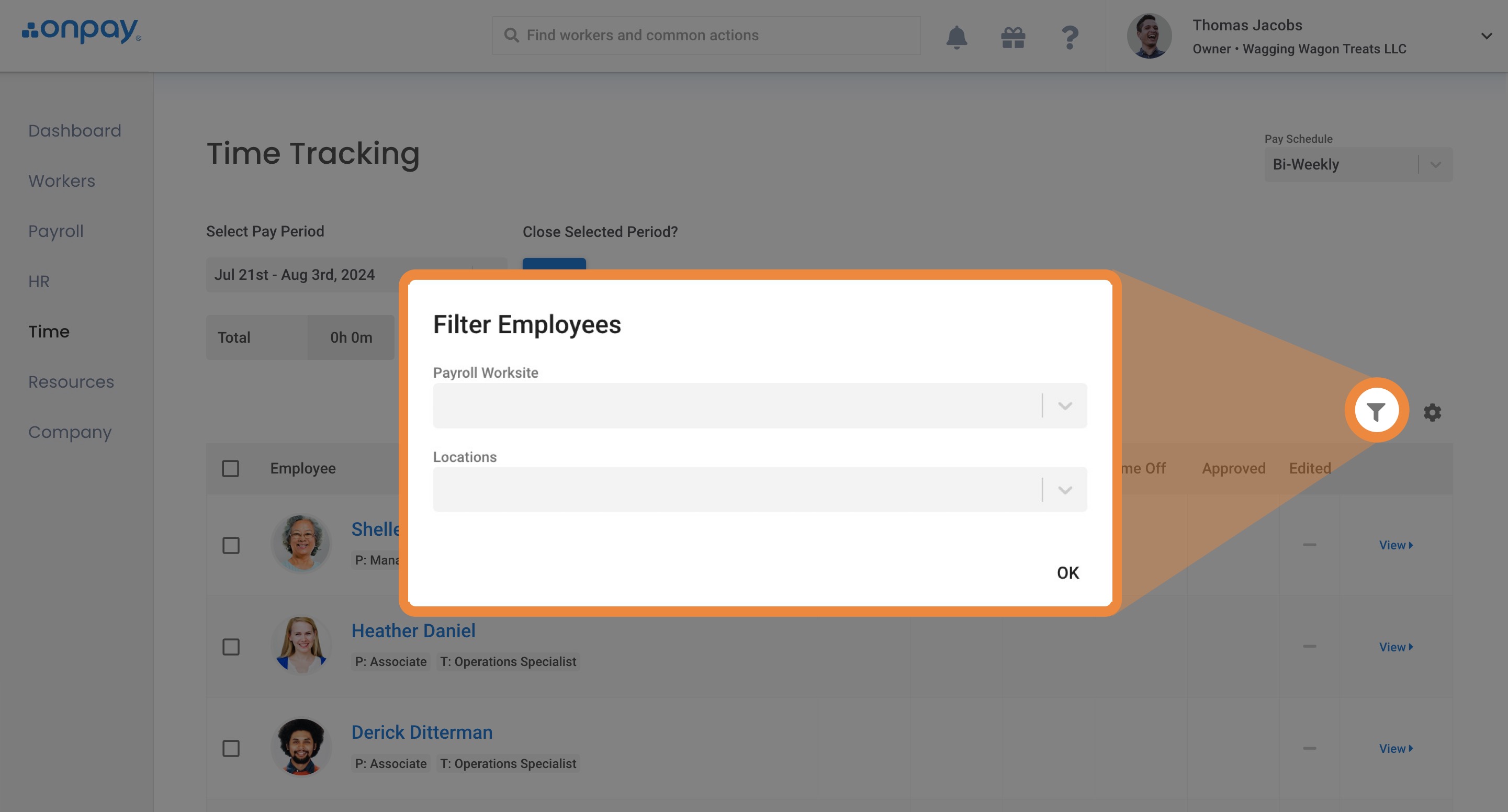Open the pay period date dropdown

[x=357, y=275]
